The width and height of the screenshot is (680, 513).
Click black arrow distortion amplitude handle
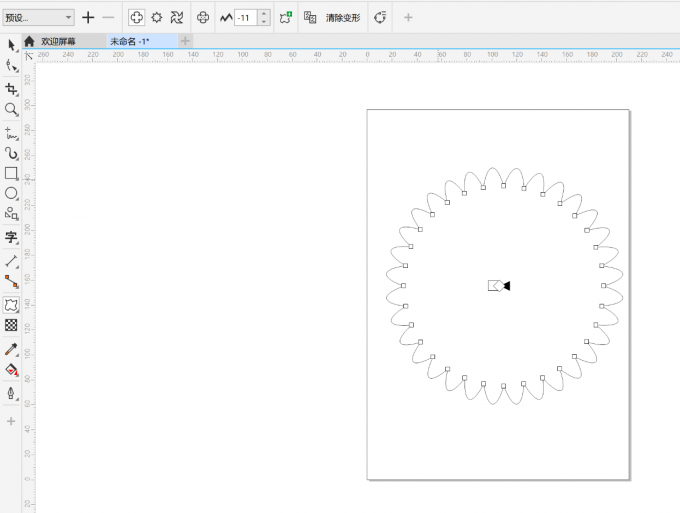pos(507,285)
